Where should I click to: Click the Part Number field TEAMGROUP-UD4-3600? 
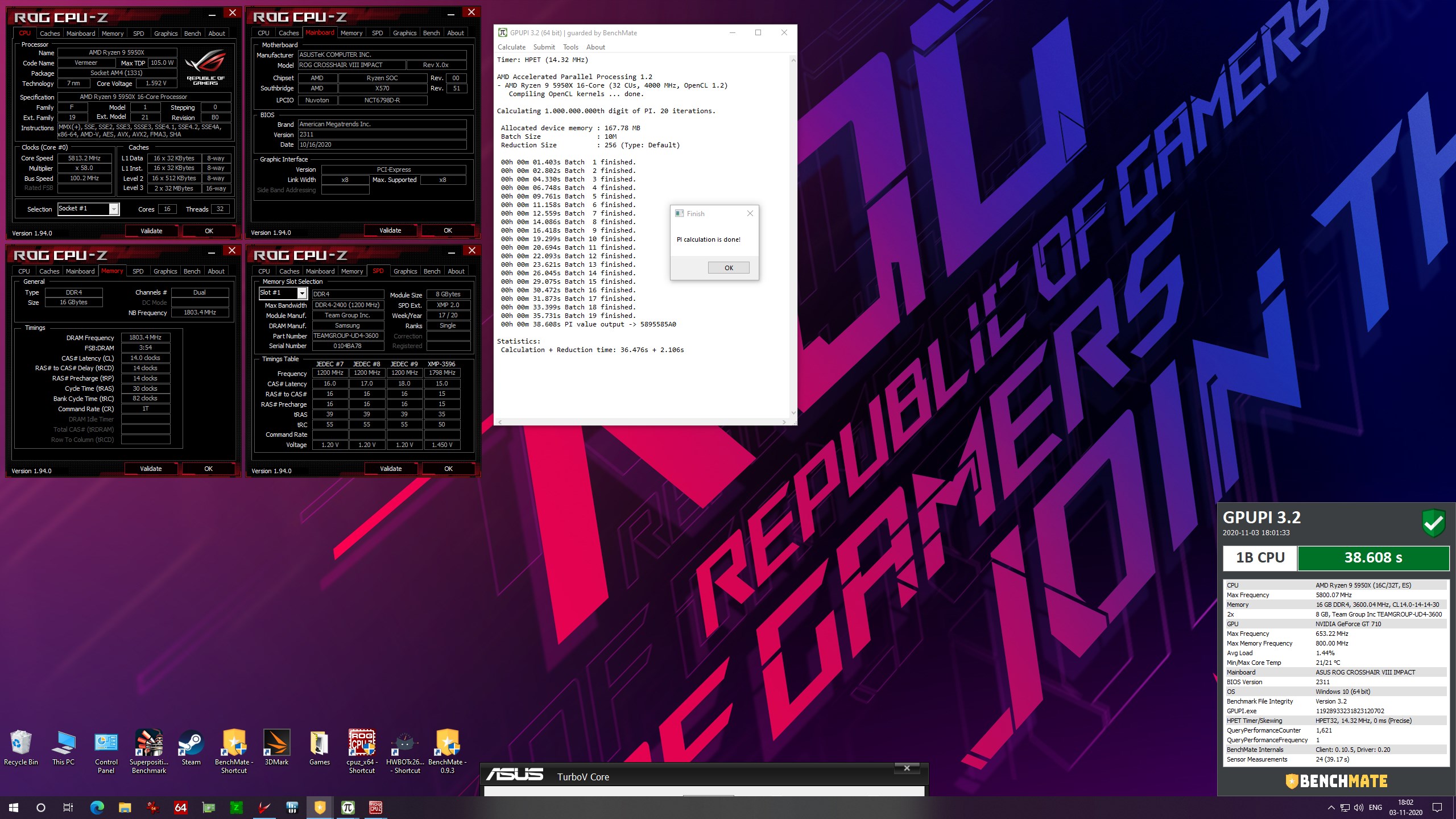(347, 336)
